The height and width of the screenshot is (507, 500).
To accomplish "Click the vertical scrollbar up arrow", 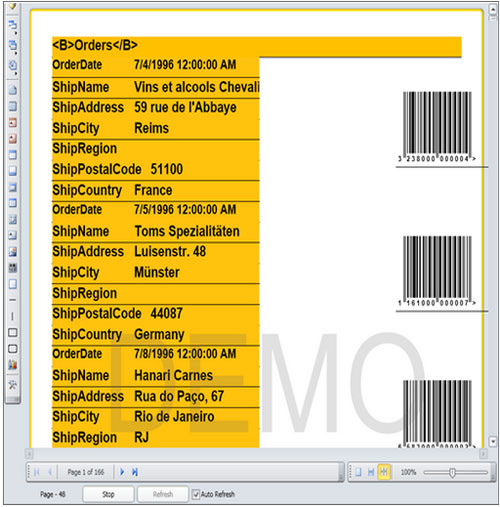I will point(493,9).
